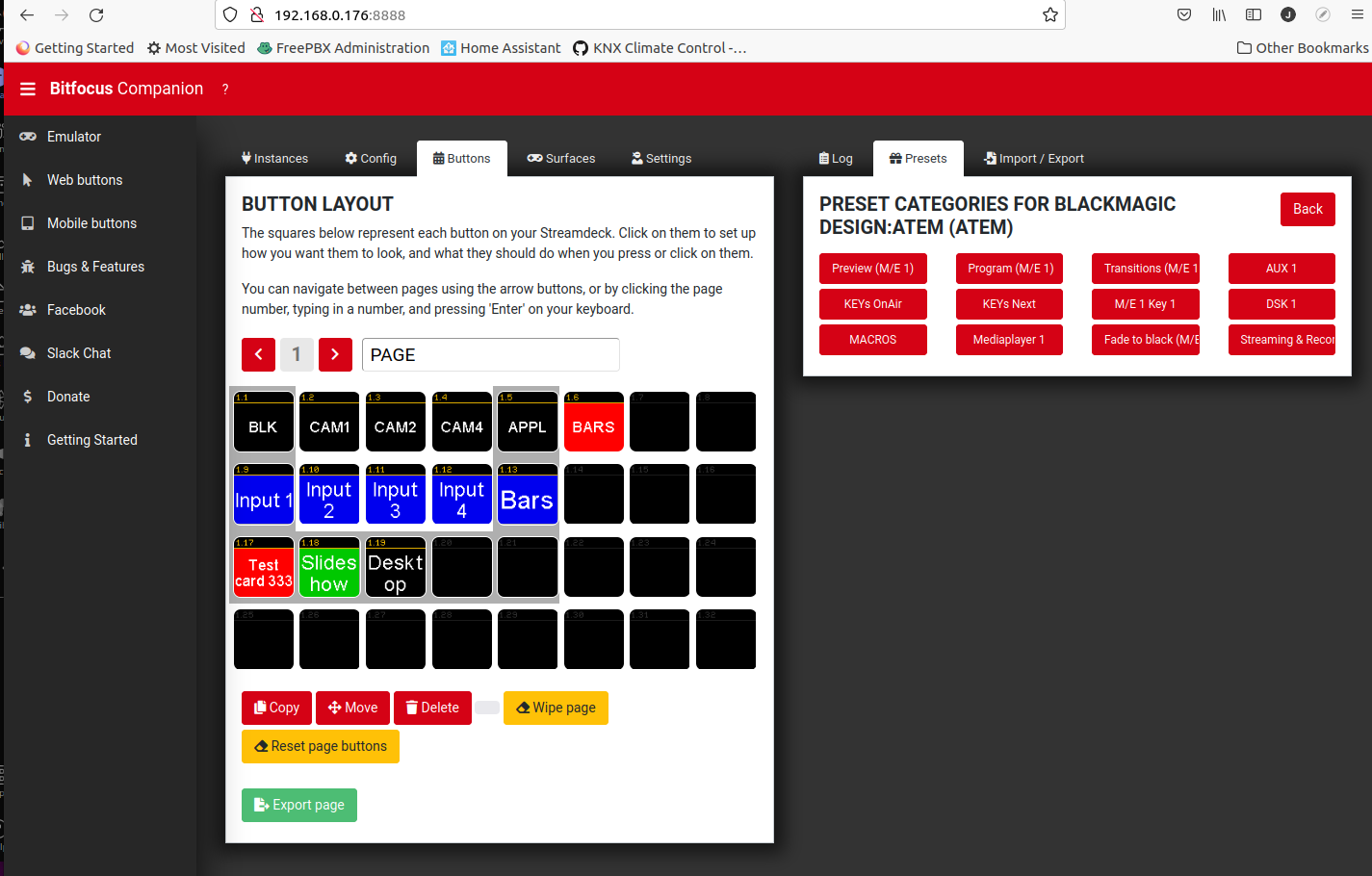Open the KEYs OnAir preset category
This screenshot has width=1372, height=876.
click(873, 304)
